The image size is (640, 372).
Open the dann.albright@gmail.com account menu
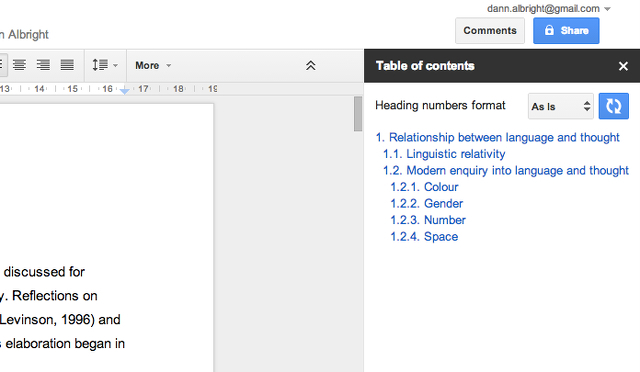pos(548,9)
